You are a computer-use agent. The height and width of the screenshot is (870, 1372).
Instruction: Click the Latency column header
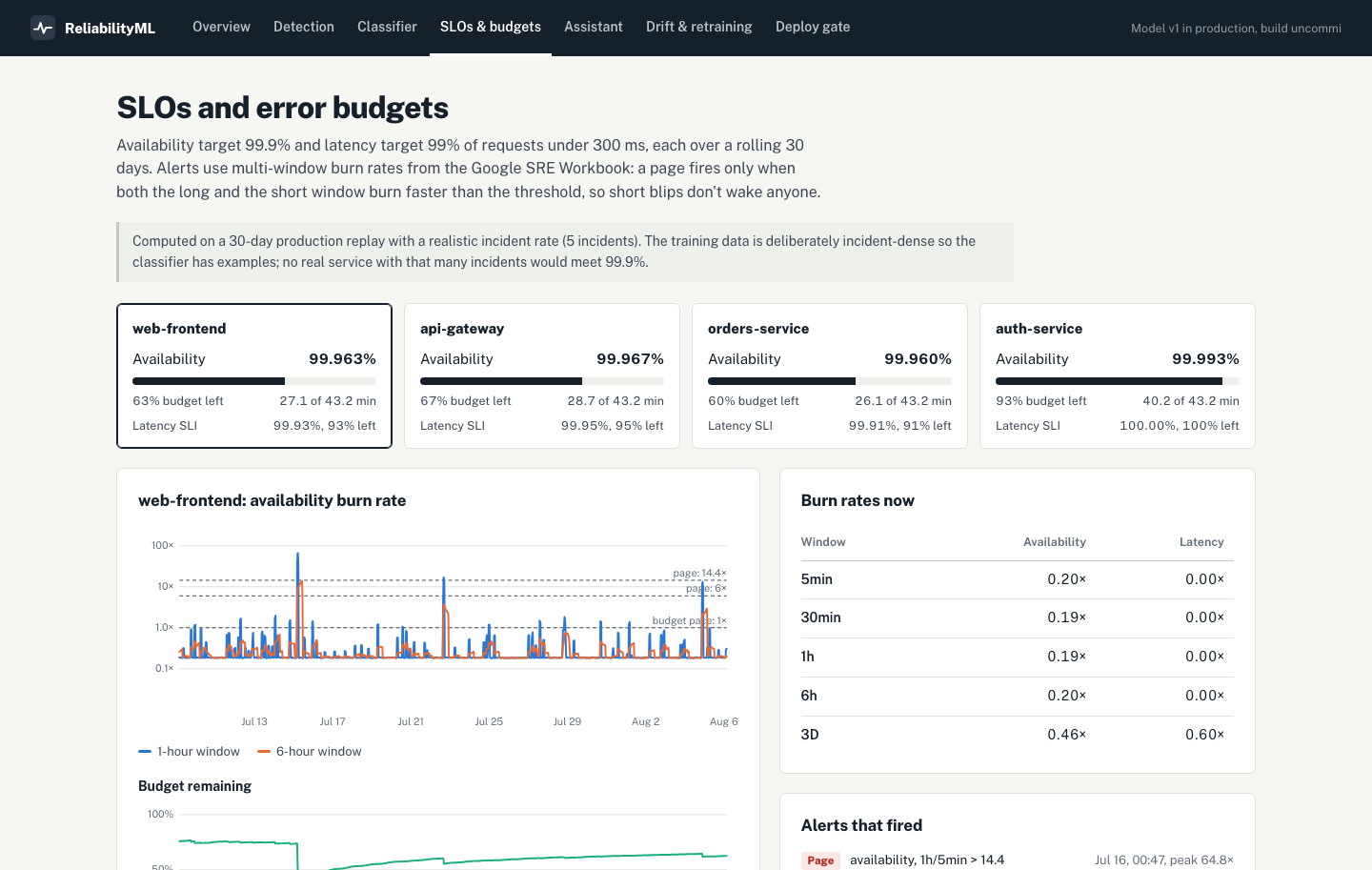click(1201, 542)
